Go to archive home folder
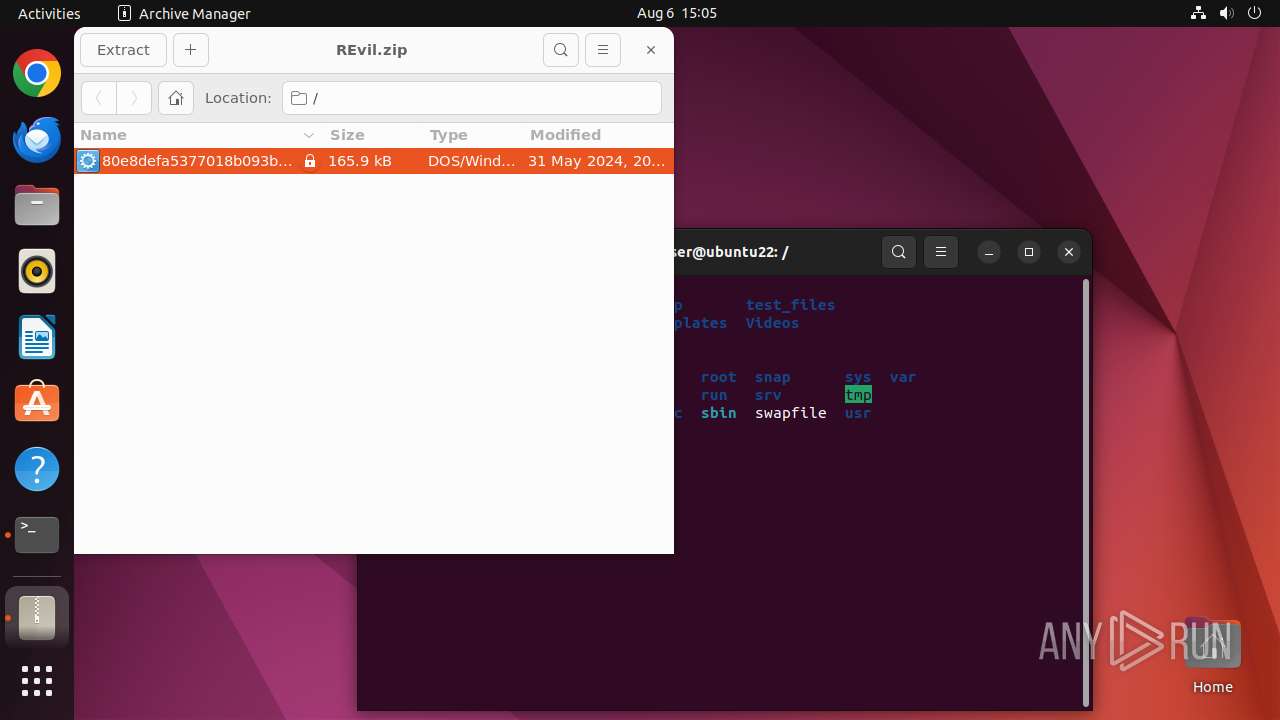The image size is (1280, 720). pos(176,98)
